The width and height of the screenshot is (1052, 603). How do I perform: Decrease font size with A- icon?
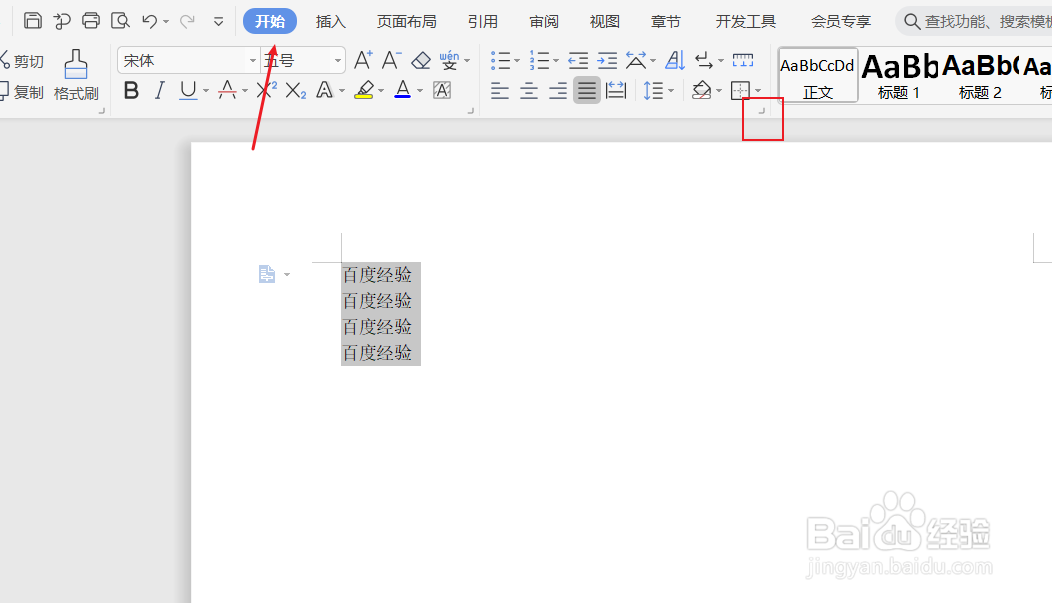392,60
